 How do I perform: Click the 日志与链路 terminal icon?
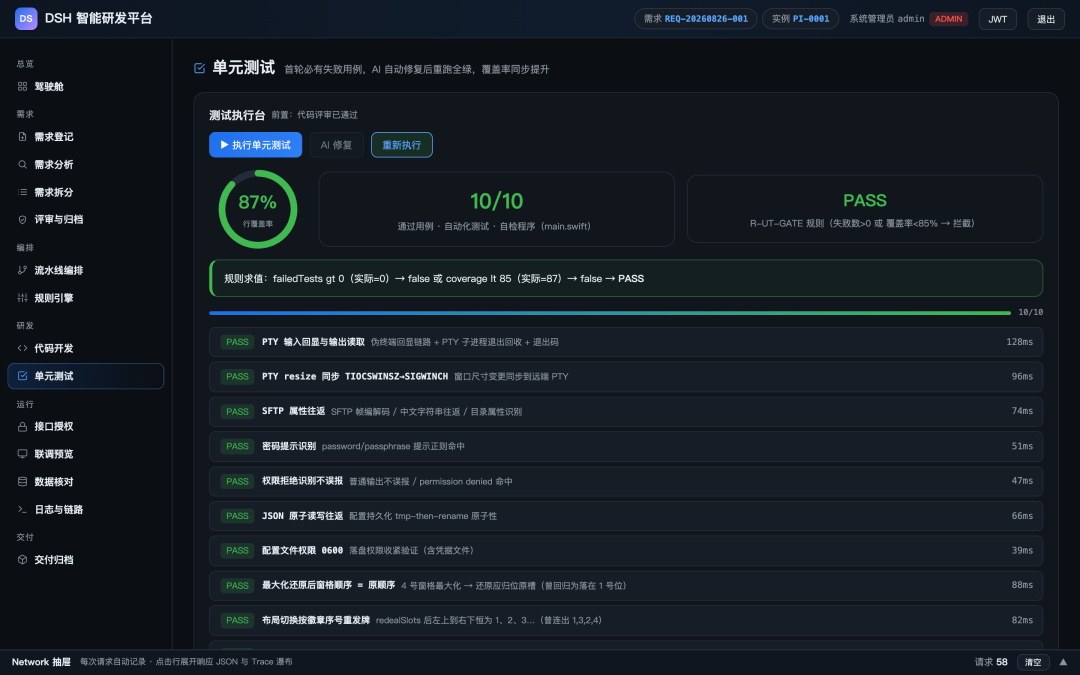point(22,509)
